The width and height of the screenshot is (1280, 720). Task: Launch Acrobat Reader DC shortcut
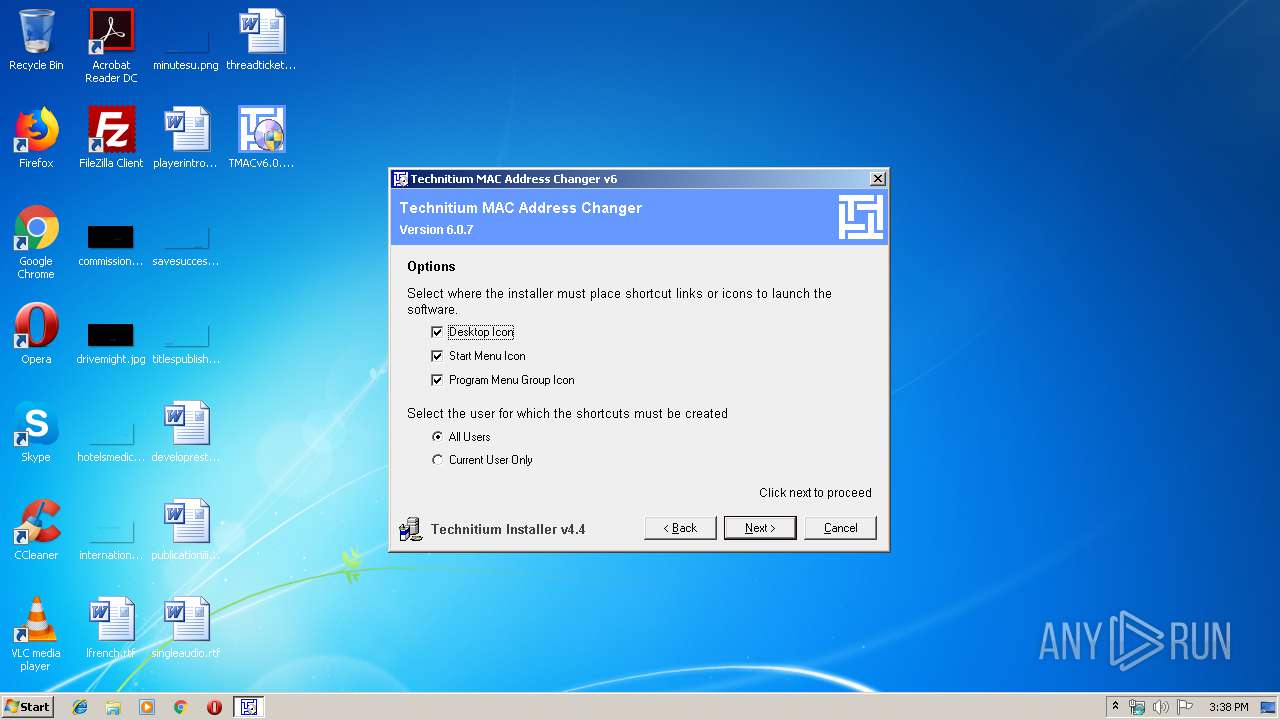(x=111, y=46)
